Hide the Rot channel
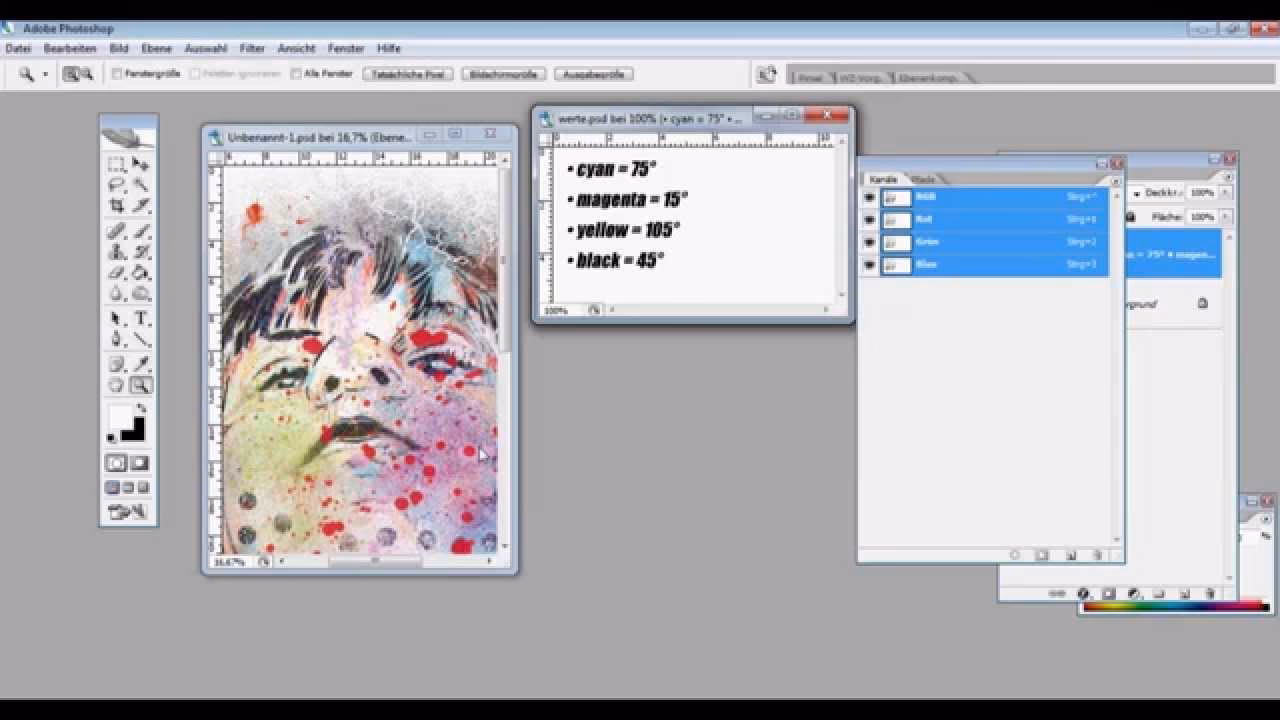 (x=869, y=219)
